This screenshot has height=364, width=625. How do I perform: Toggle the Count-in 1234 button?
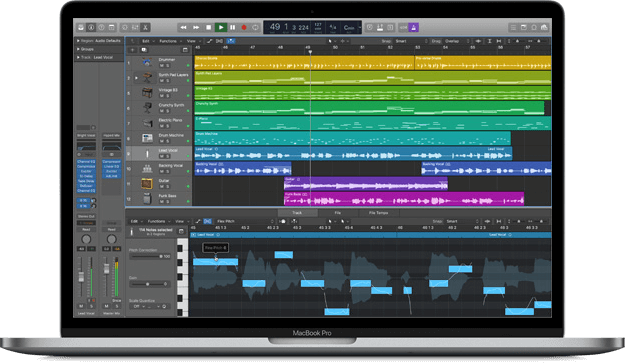pos(403,28)
